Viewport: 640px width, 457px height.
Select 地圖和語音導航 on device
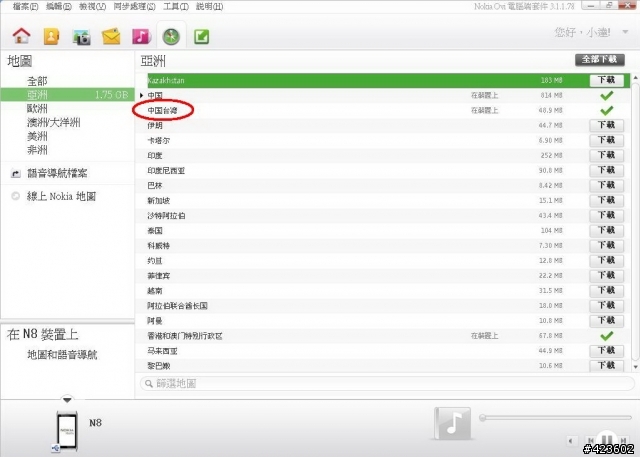coord(62,355)
